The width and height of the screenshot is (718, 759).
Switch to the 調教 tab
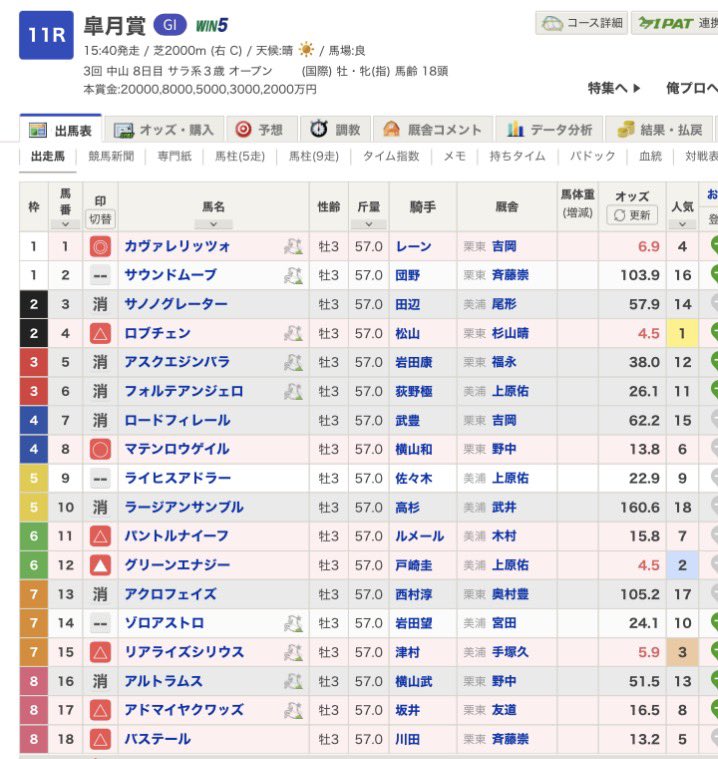335,130
